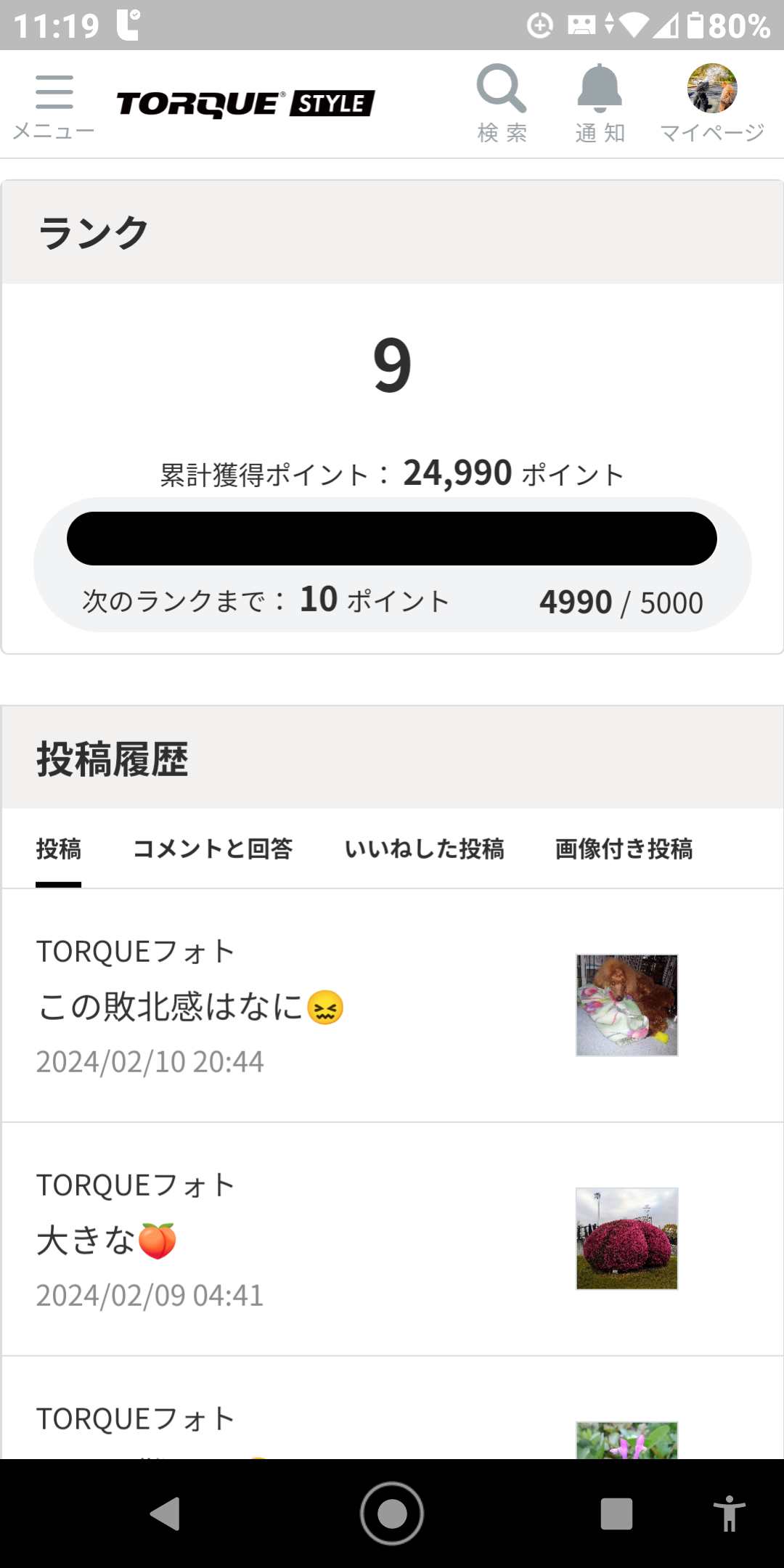Tap the 2024/02/10 20:44 post date
Viewport: 784px width, 1568px height.
coord(150,1062)
